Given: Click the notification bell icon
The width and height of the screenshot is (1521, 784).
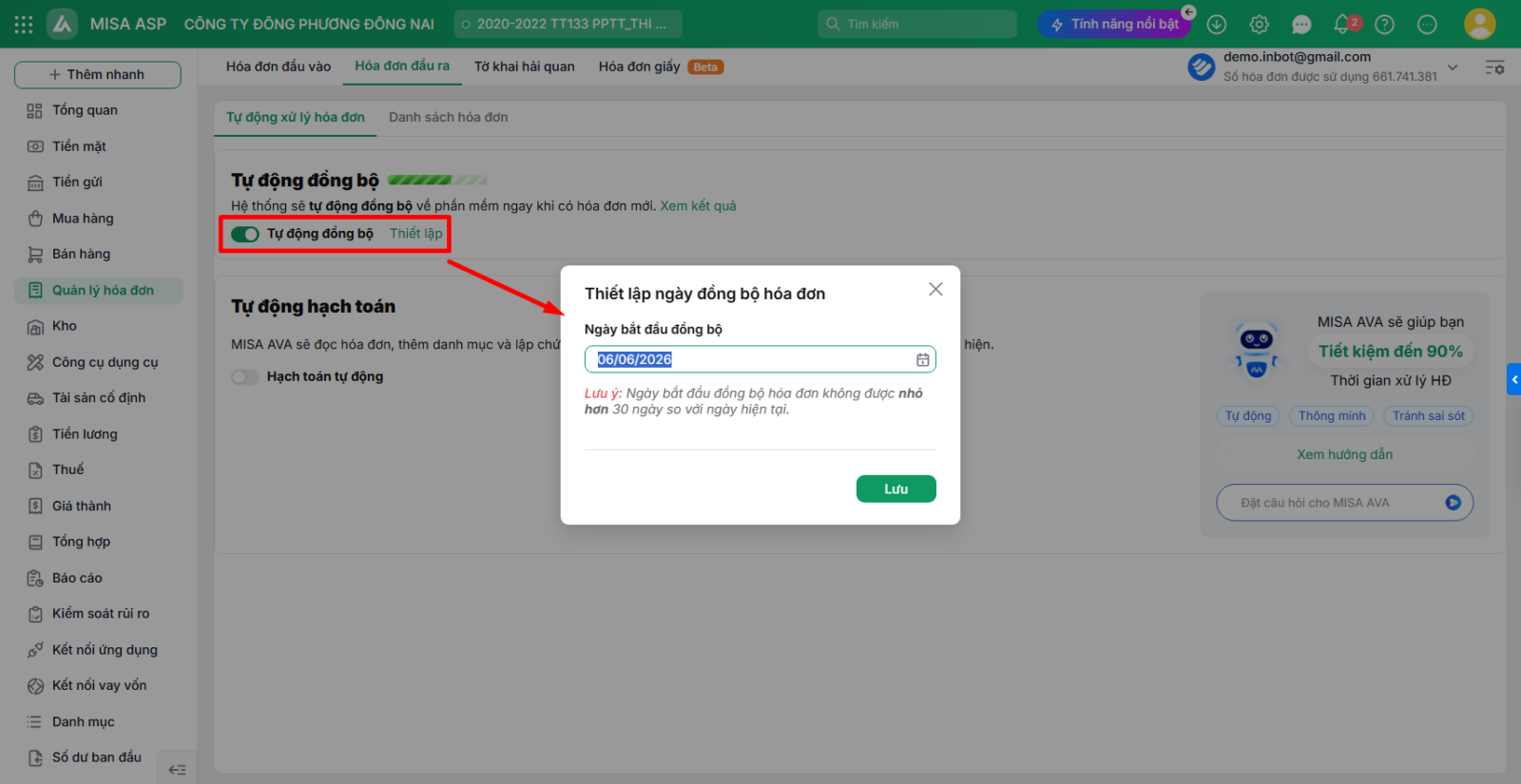Looking at the screenshot, I should click(1343, 24).
